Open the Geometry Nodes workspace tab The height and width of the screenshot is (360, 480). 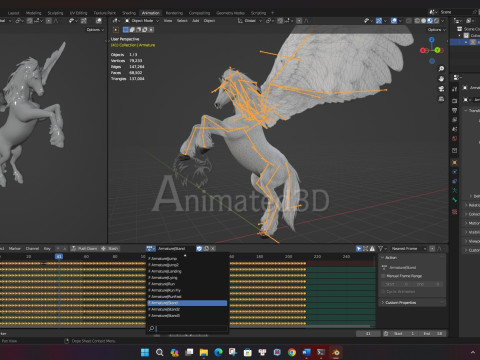coord(230,13)
